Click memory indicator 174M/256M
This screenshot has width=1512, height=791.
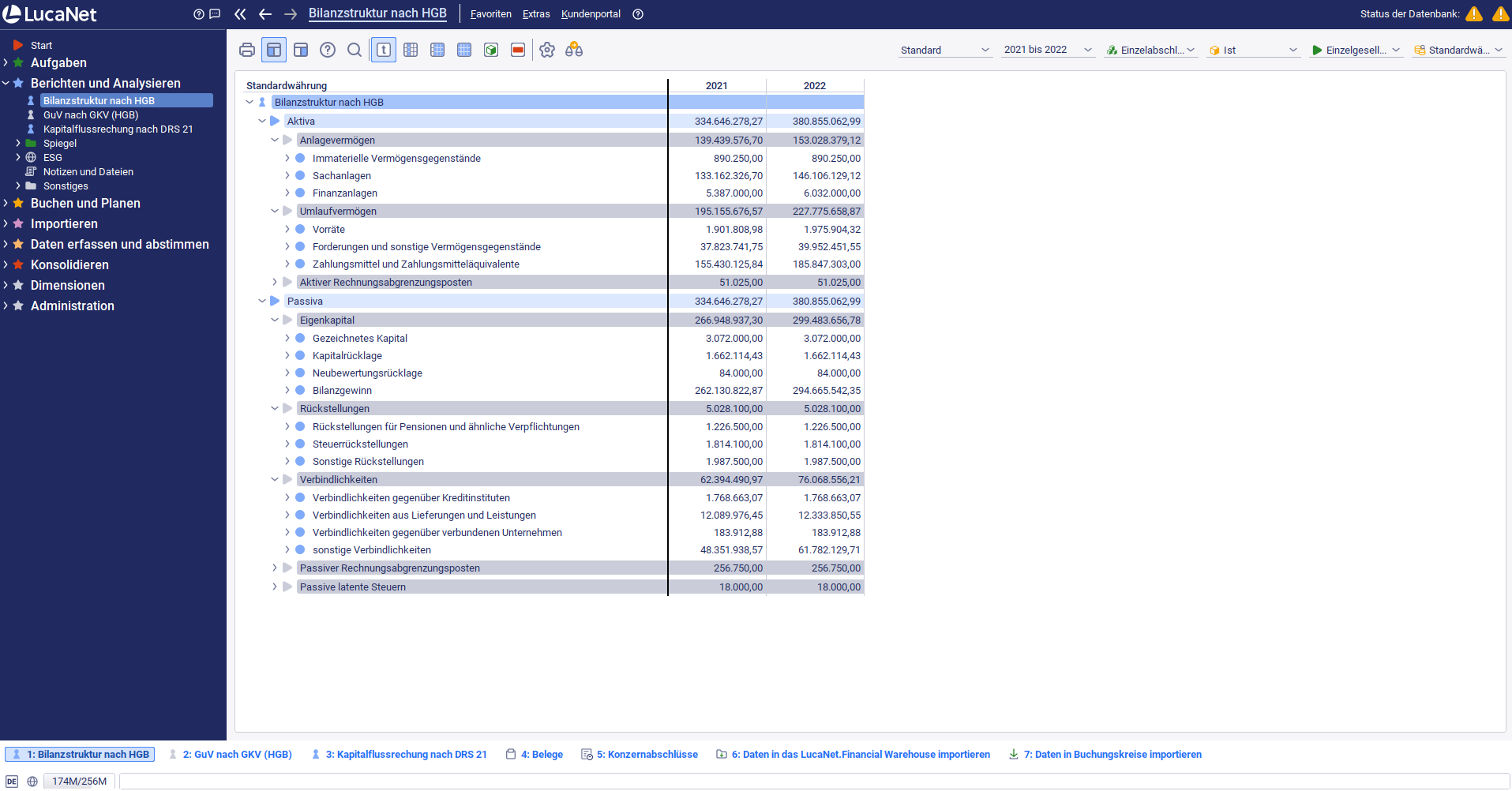coord(79,782)
